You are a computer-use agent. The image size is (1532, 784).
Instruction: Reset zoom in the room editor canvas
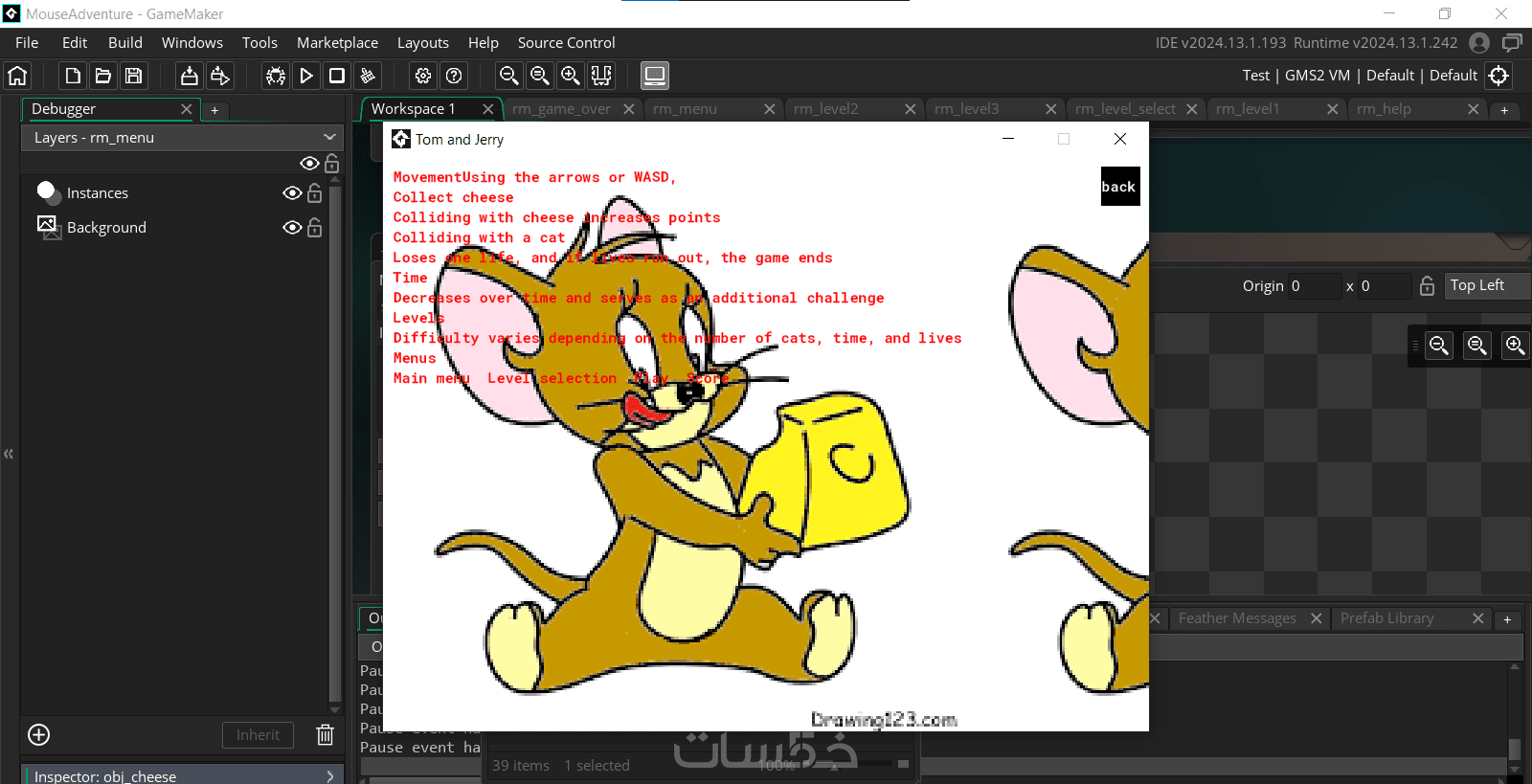[1477, 346]
